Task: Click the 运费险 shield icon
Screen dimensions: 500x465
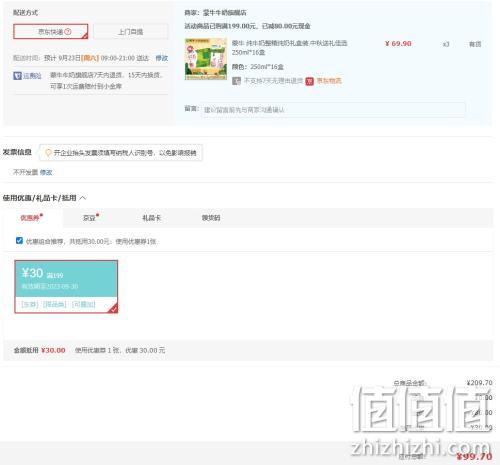Action: pos(17,76)
